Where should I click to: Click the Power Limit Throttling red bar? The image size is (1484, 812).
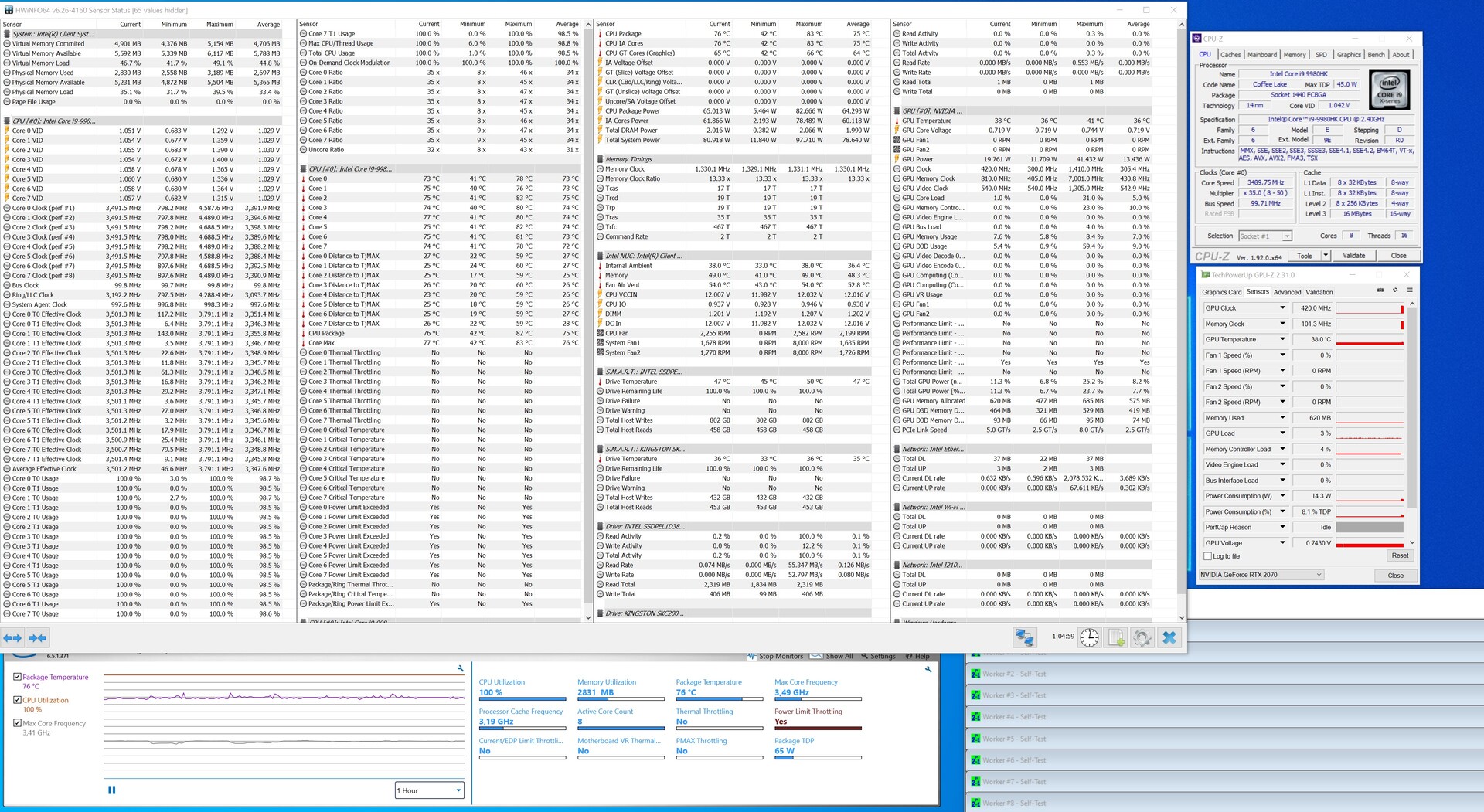tap(818, 728)
